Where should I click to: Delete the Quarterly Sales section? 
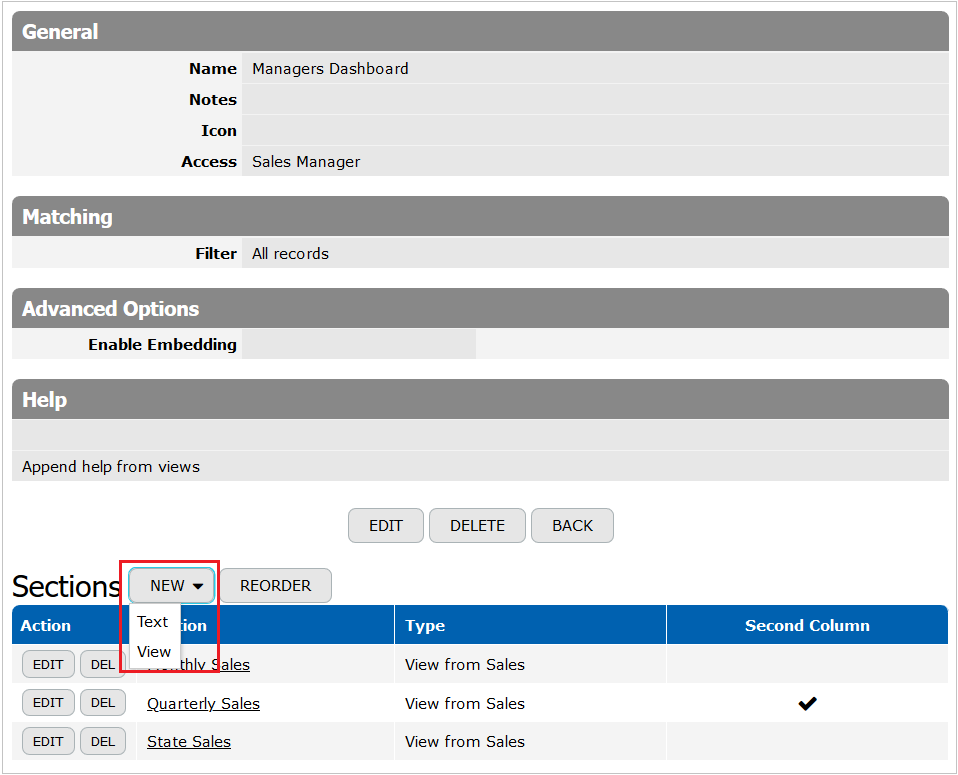[103, 703]
